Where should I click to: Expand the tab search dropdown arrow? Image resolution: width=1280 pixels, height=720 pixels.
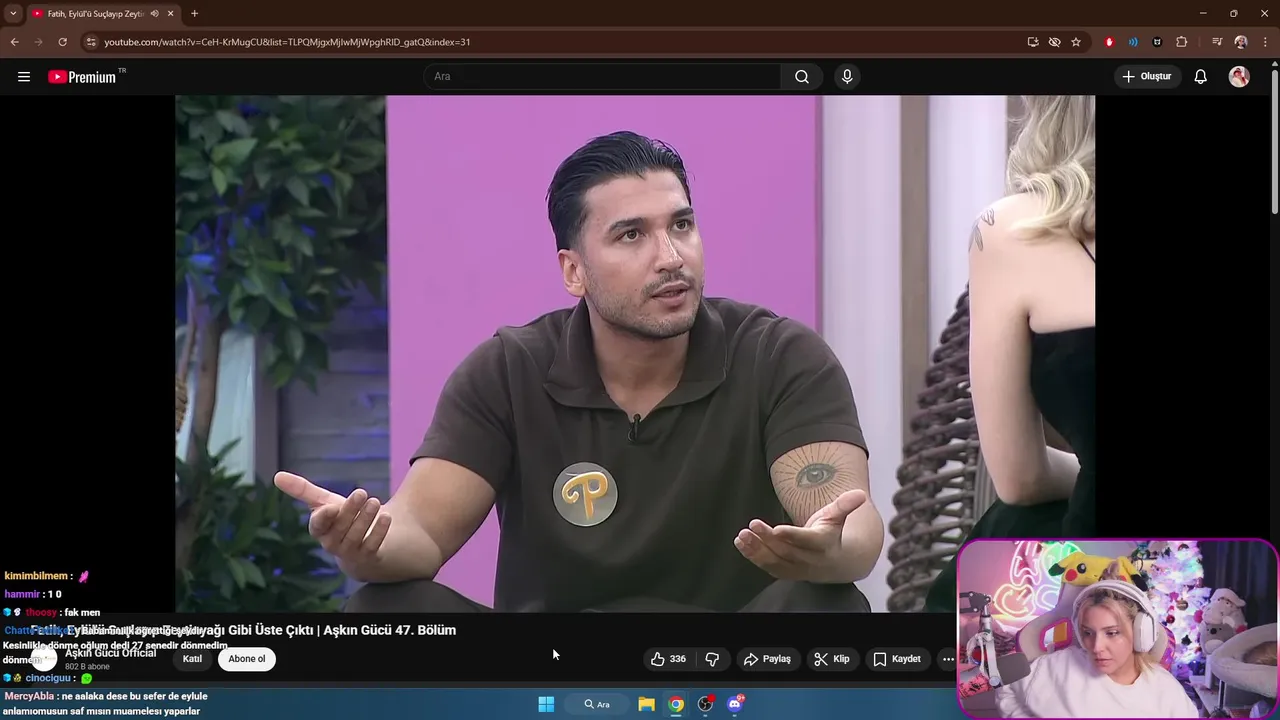pyautogui.click(x=13, y=13)
